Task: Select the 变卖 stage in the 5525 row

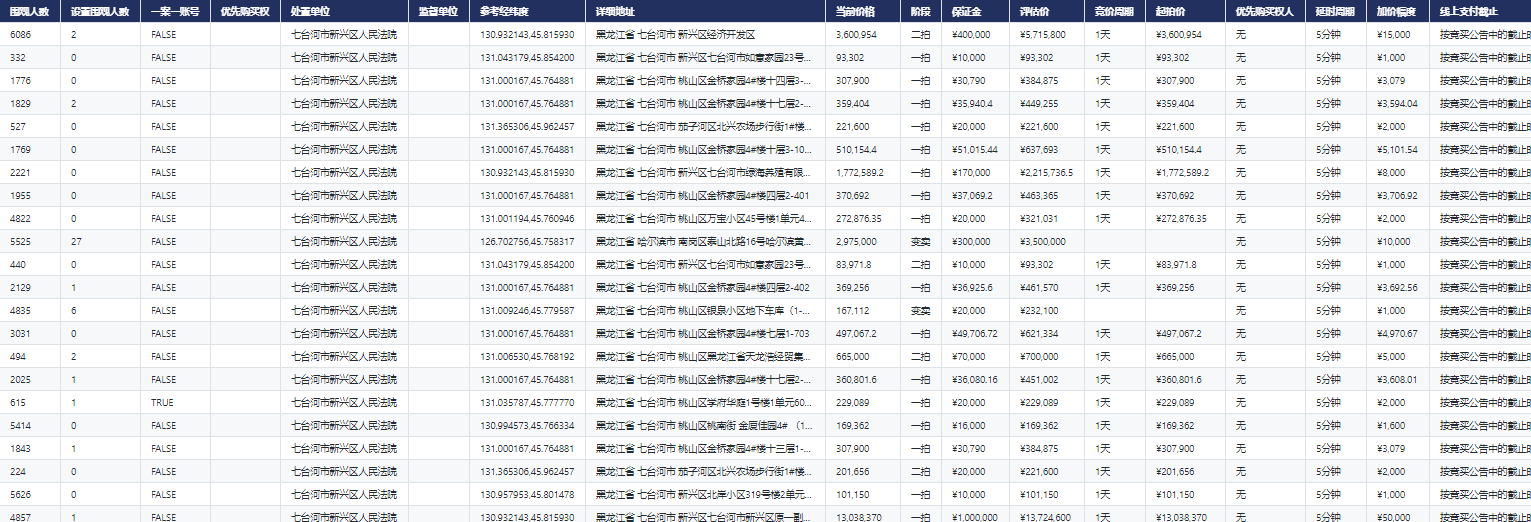Action: coord(921,241)
